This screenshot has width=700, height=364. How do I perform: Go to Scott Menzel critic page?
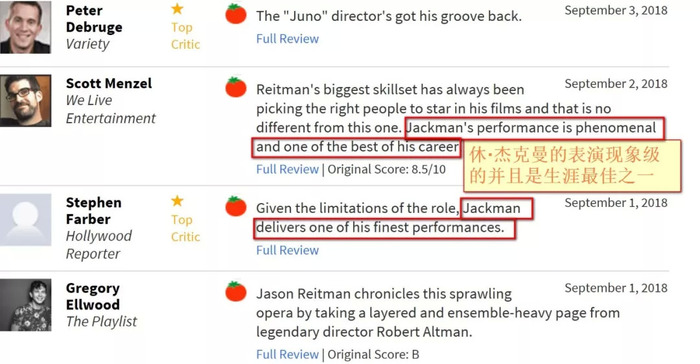pos(109,84)
